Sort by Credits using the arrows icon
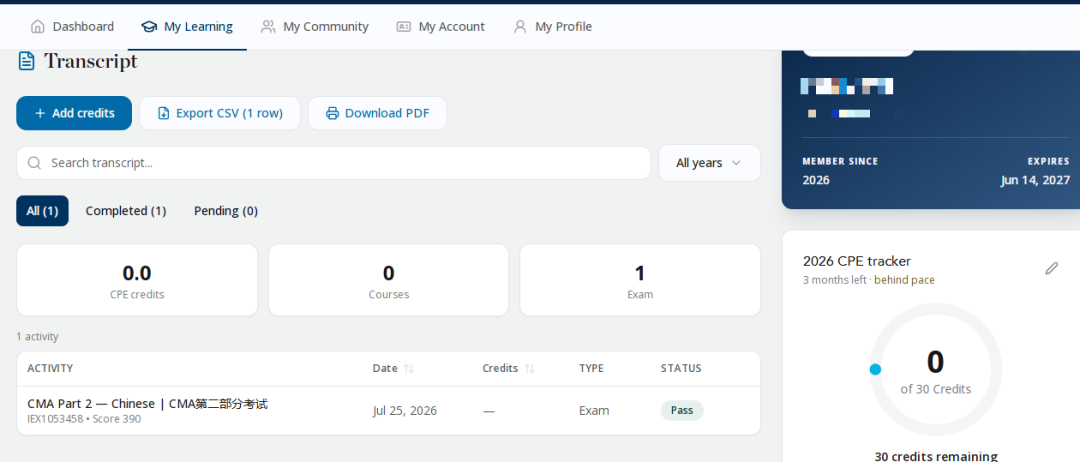 pos(529,368)
